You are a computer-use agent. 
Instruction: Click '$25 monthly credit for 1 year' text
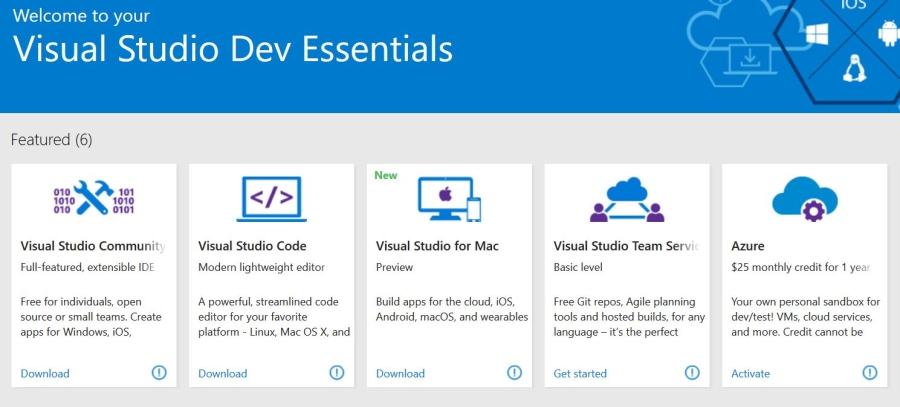click(x=801, y=267)
